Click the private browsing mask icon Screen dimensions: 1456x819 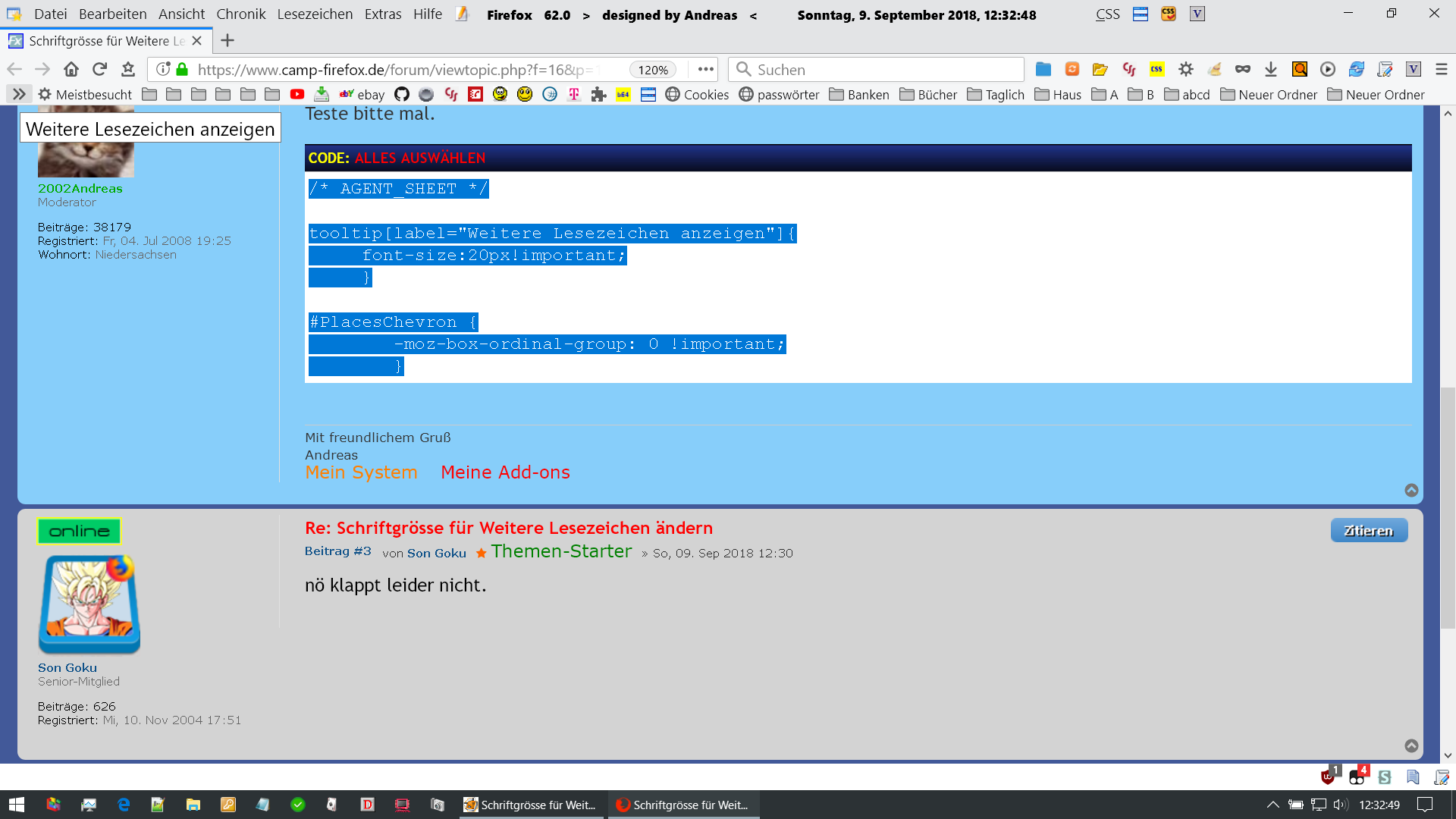(1242, 69)
